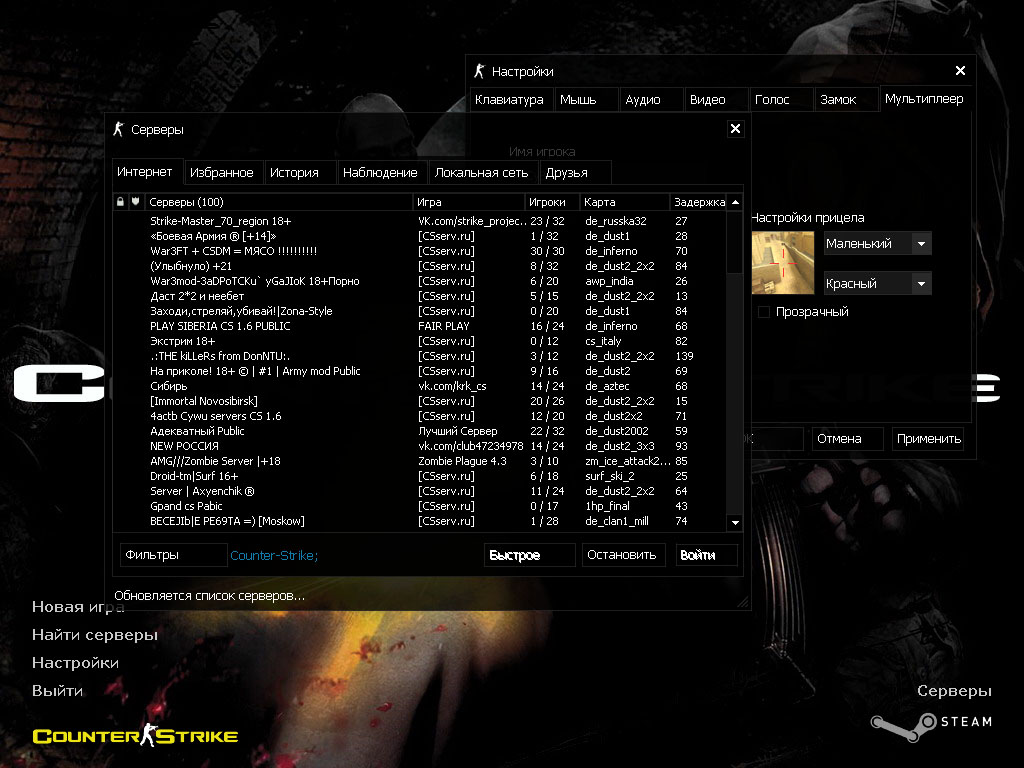Close the Серверы window
1024x768 pixels.
(735, 129)
